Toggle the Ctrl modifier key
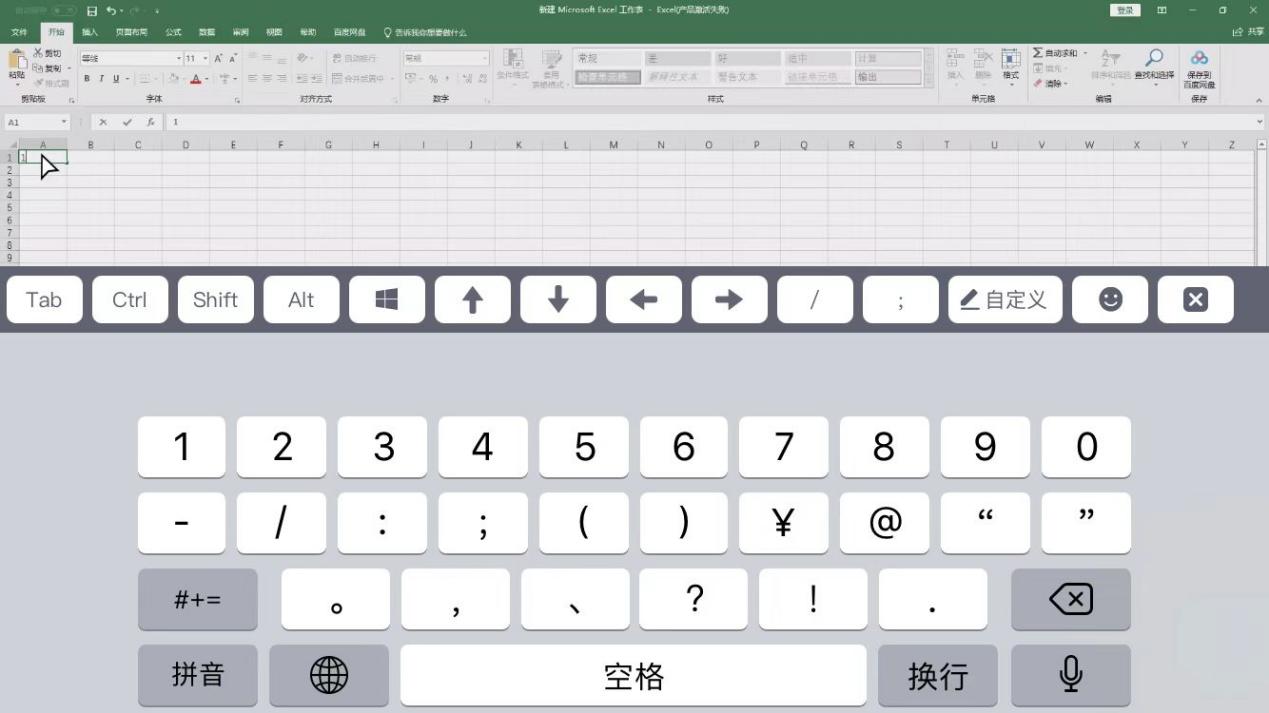This screenshot has height=713, width=1269. [130, 300]
